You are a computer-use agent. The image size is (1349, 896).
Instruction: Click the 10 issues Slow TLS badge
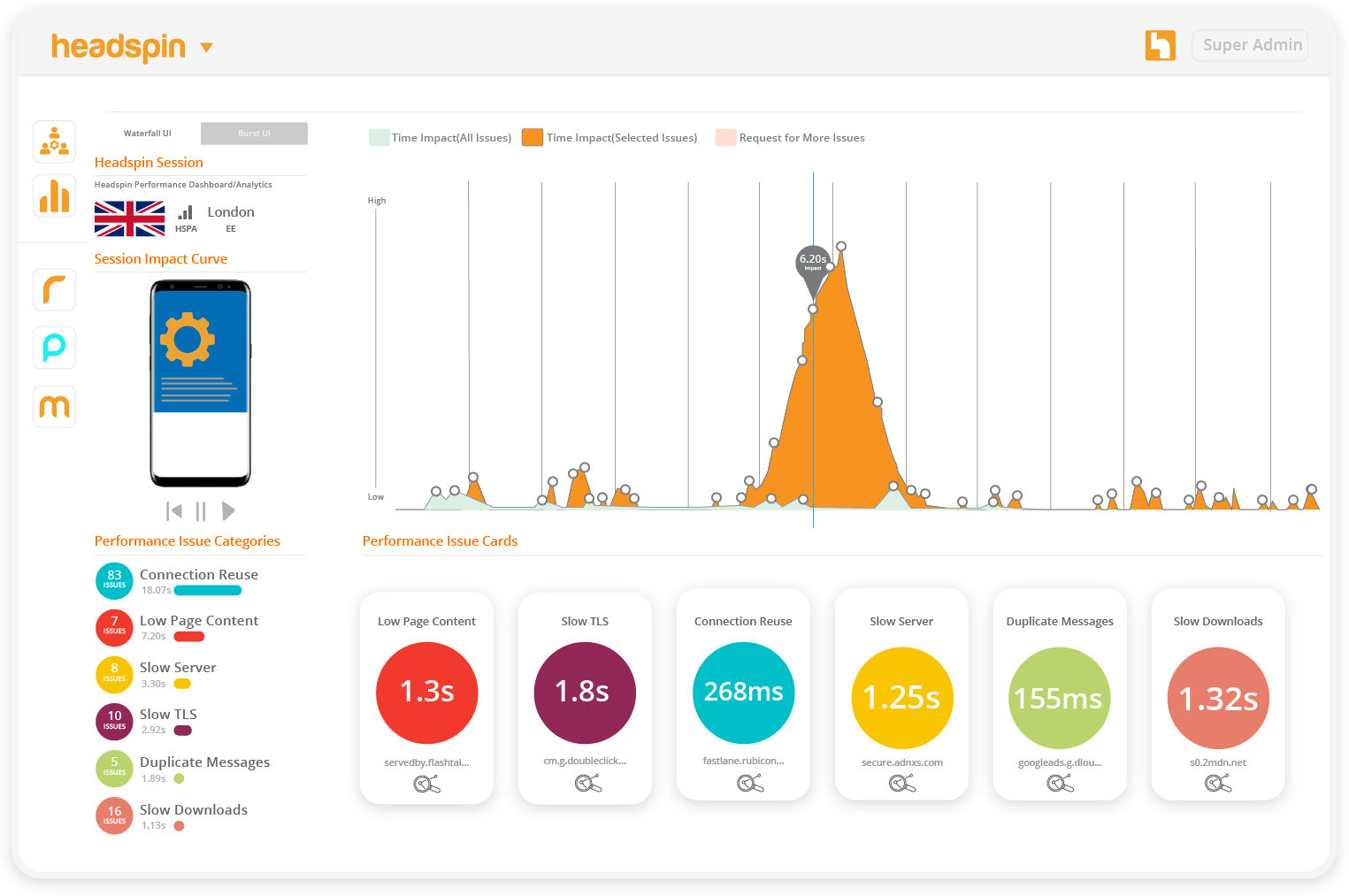[x=114, y=721]
